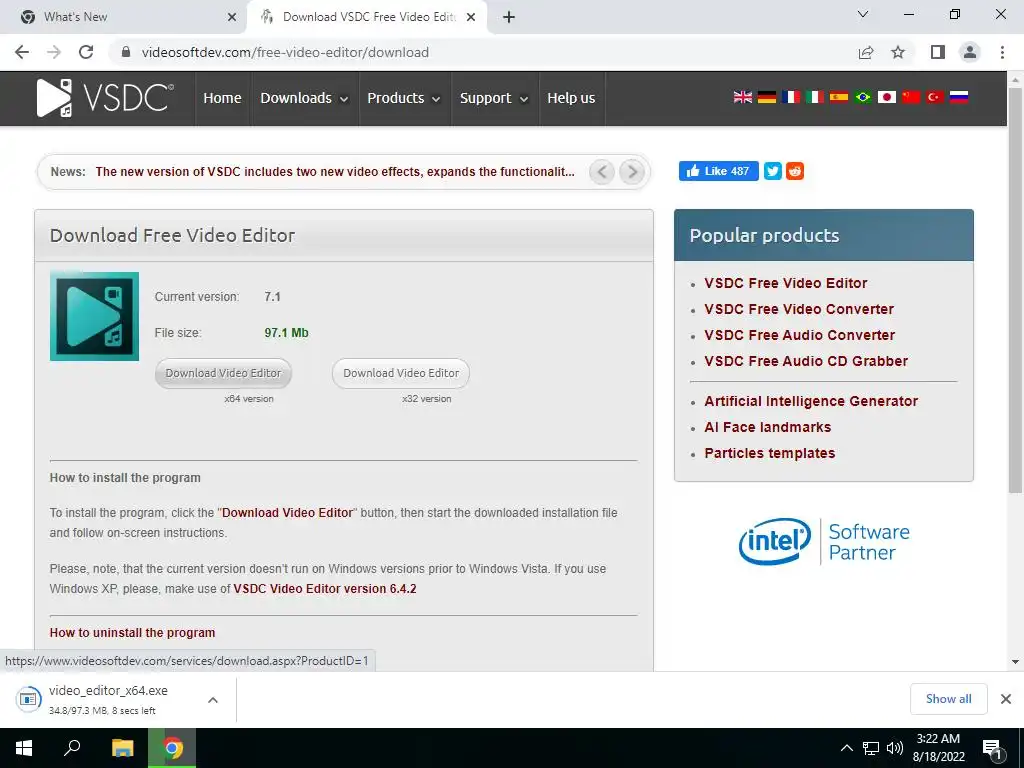Reload the current page
The width and height of the screenshot is (1024, 768).
(x=86, y=52)
